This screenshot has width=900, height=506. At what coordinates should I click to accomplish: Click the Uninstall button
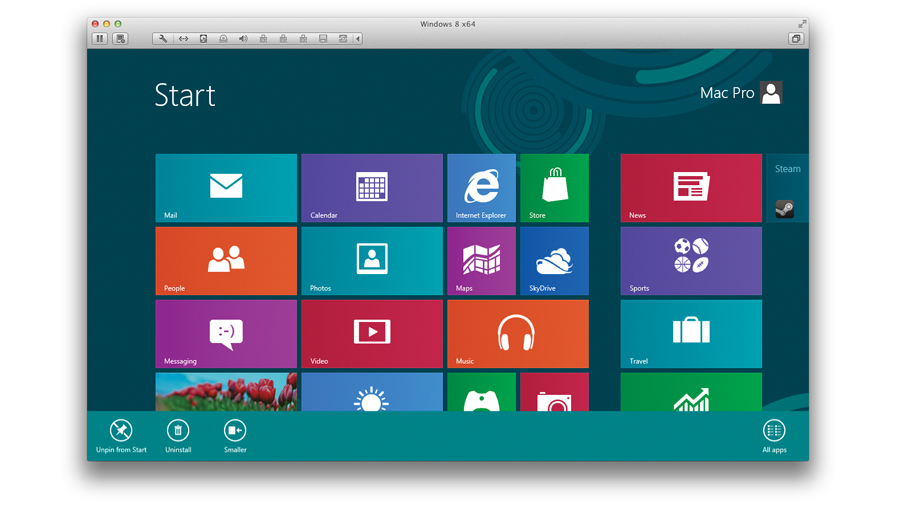(178, 436)
